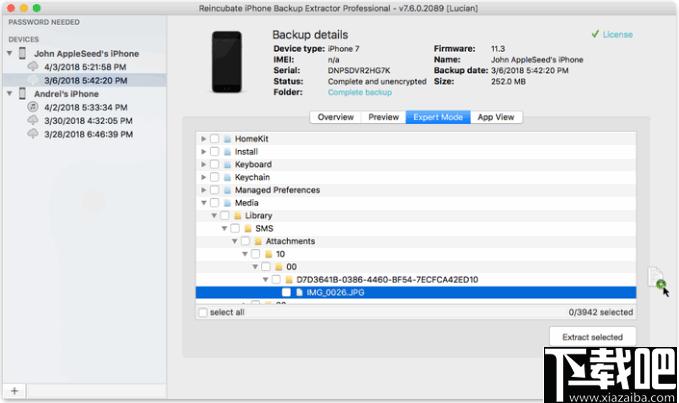Check the Attachments checkbox
The width and height of the screenshot is (679, 403).
click(x=245, y=241)
